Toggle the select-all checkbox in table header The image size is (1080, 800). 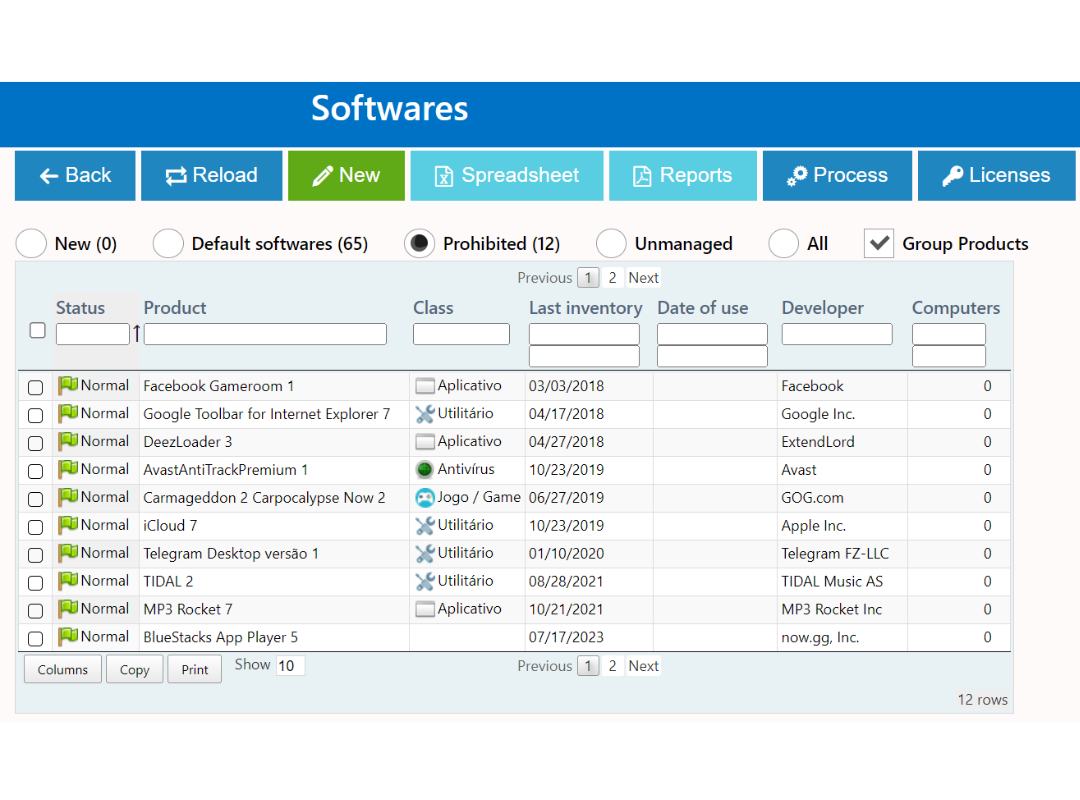coord(37,330)
